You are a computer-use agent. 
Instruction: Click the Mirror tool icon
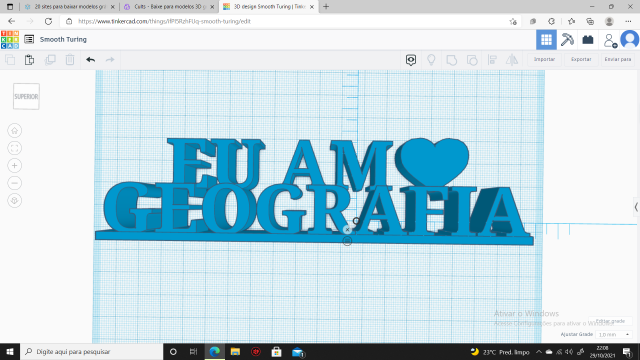pos(512,60)
